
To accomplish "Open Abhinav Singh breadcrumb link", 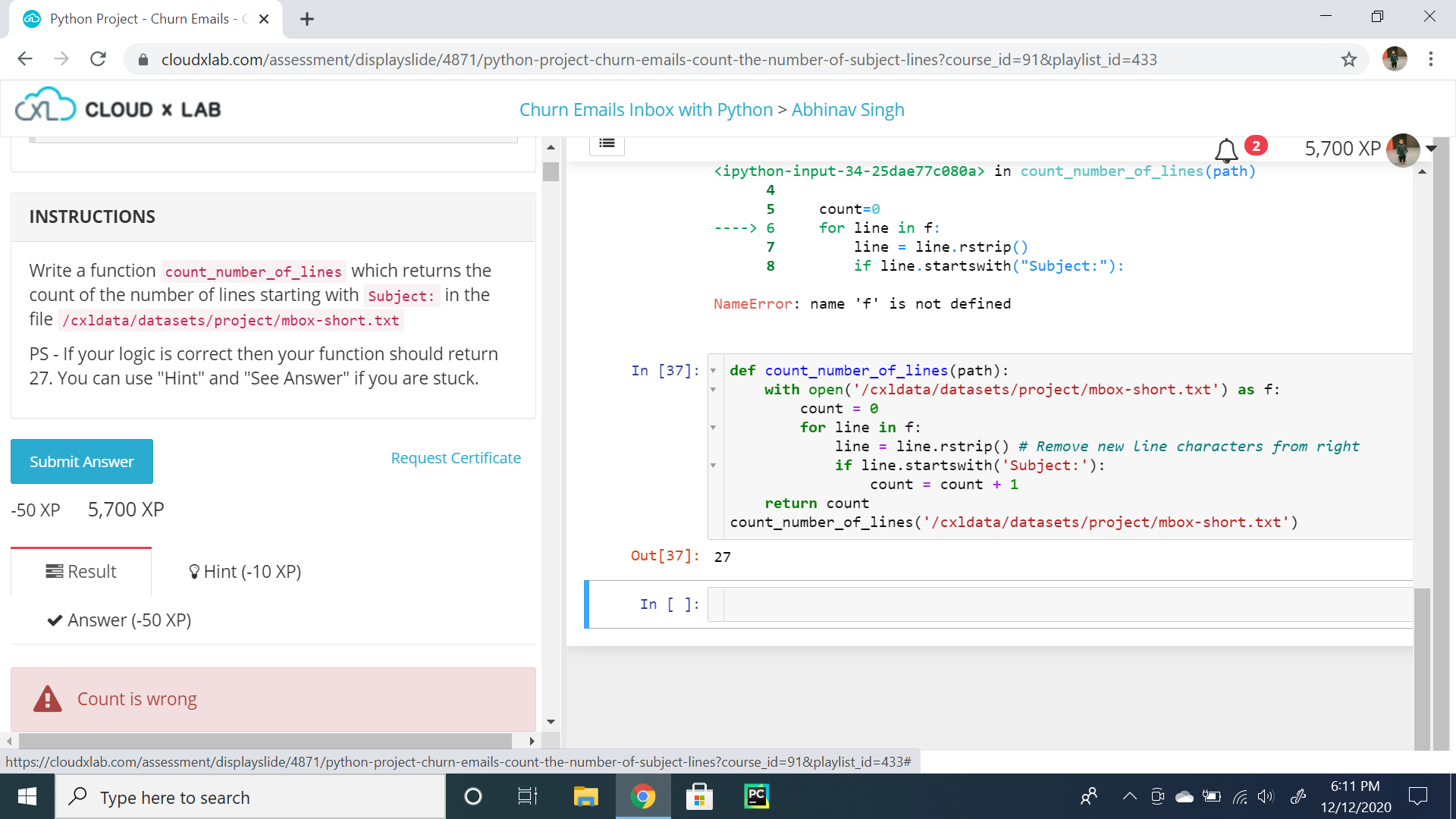I will tap(848, 110).
